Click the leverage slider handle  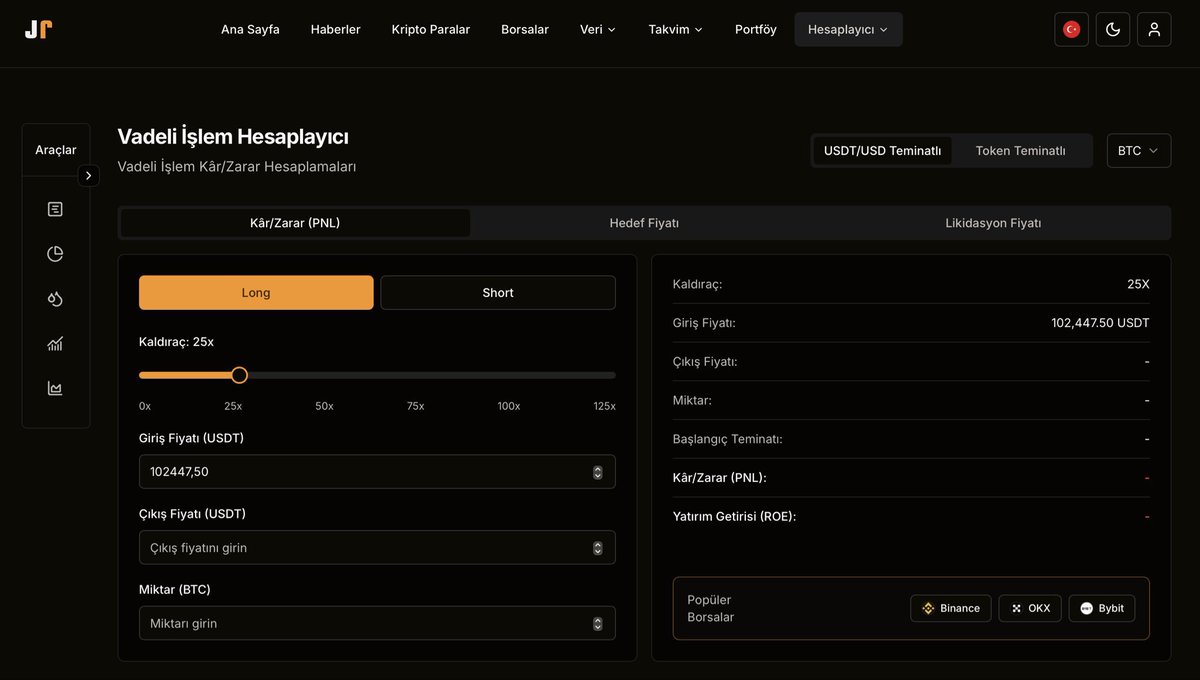coord(239,375)
